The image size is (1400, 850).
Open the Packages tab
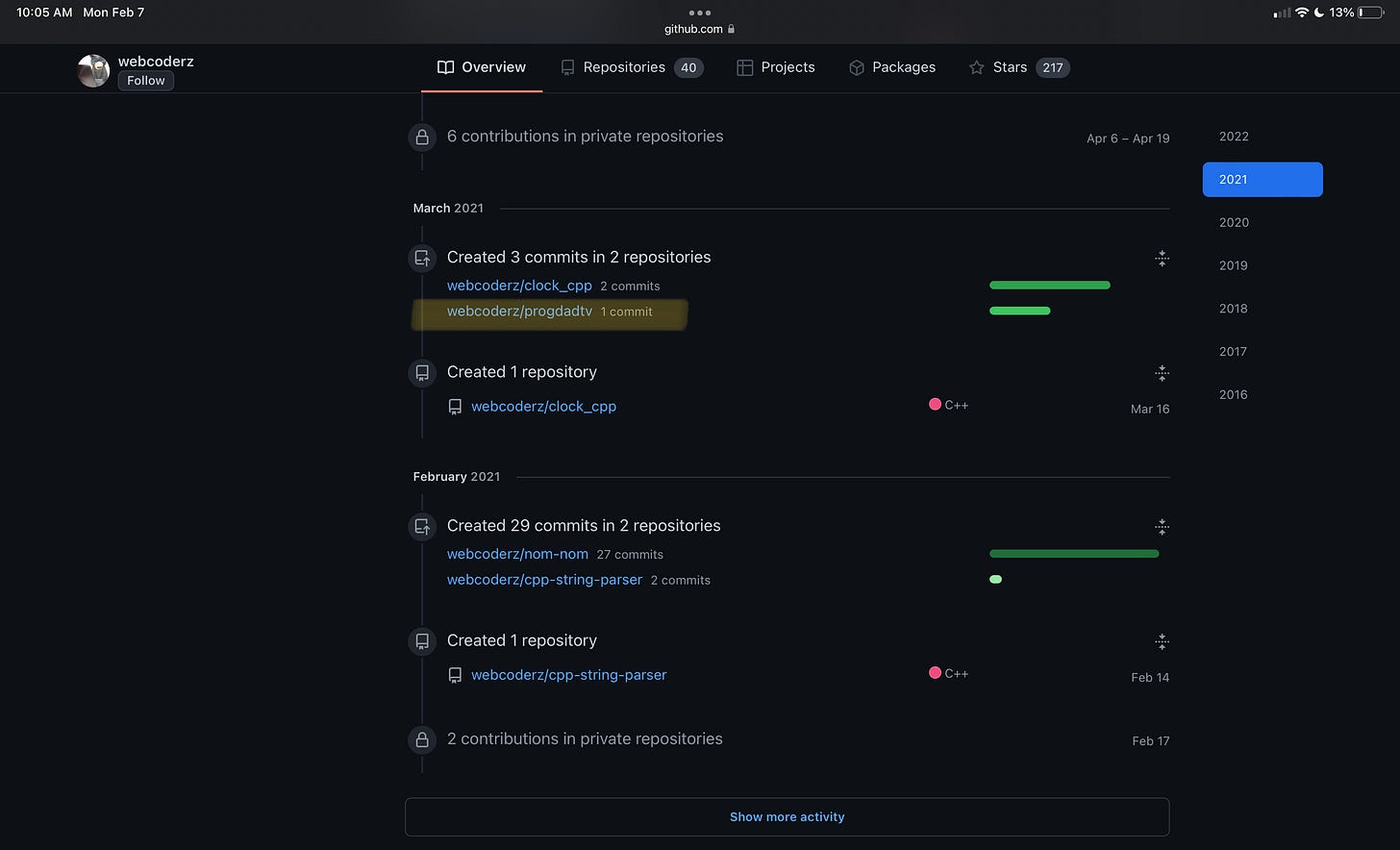point(892,67)
